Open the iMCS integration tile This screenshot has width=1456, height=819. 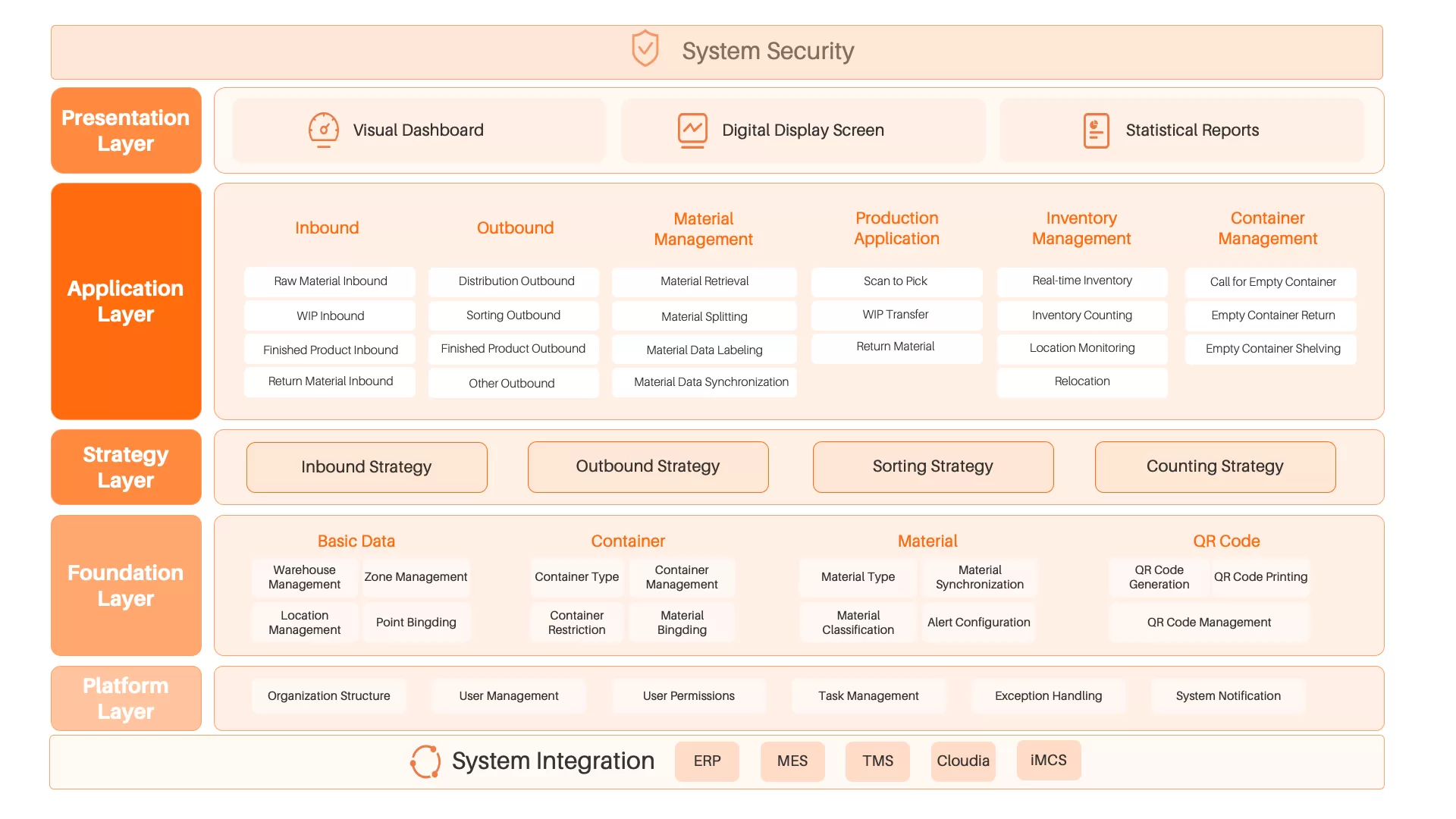point(1048,761)
